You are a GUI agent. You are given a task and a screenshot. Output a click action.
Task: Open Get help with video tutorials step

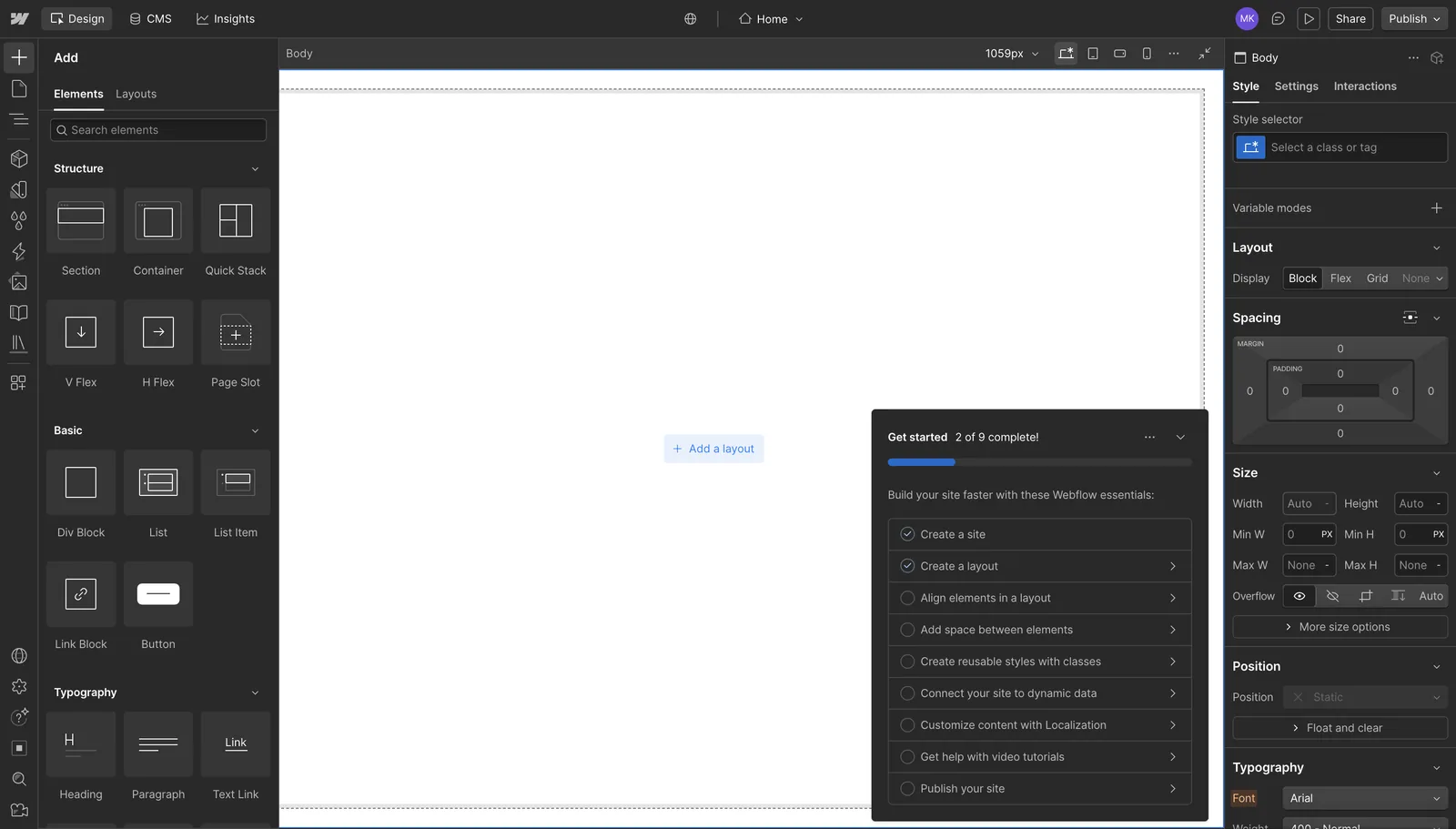tap(1039, 757)
